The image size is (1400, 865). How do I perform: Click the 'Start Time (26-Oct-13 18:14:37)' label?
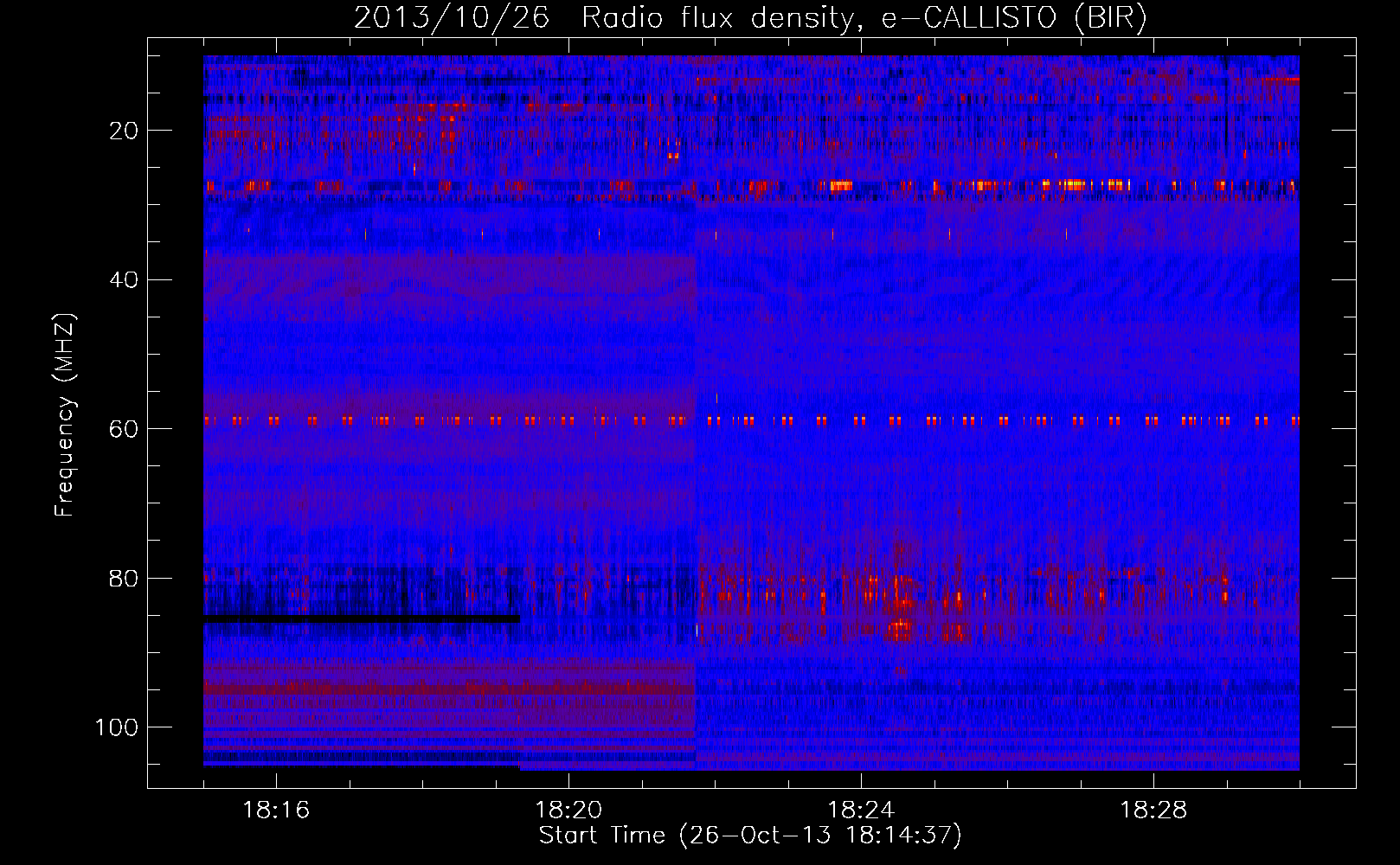point(750,836)
